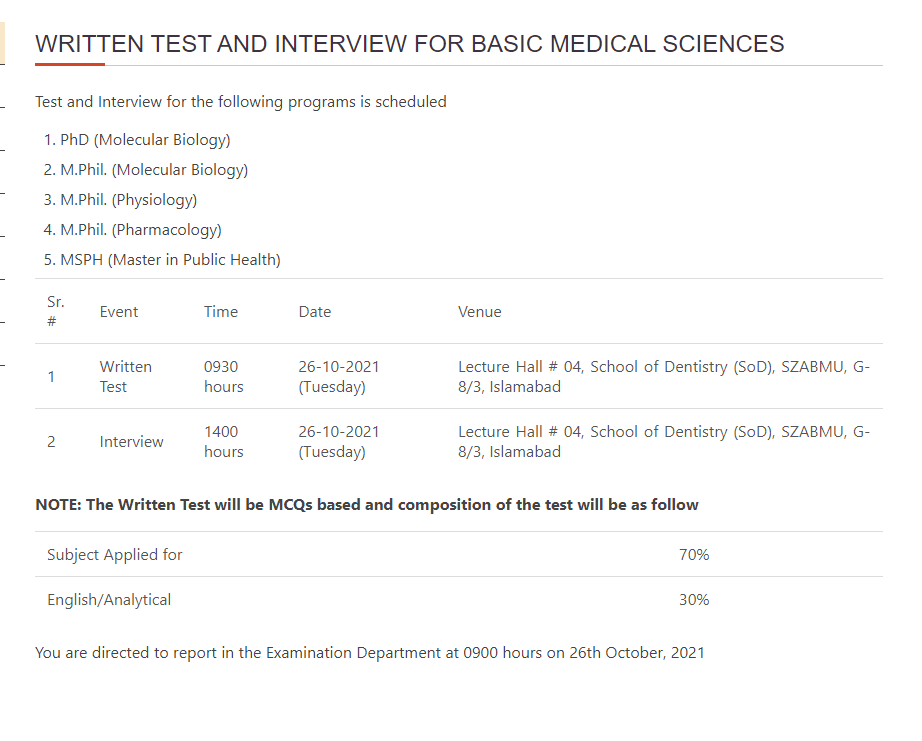Click the Time column header
The image size is (922, 741).
[221, 312]
